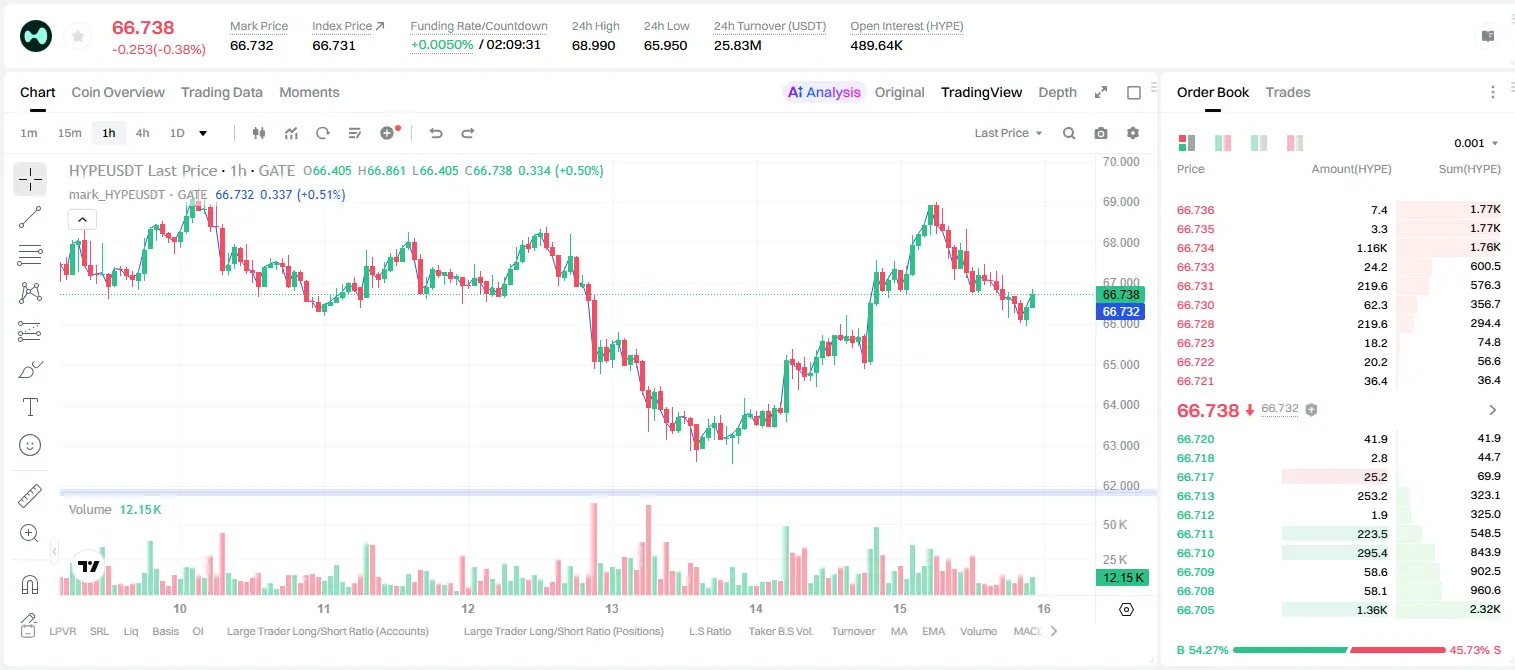This screenshot has height=670, width=1515.
Task: Select the 4h timeframe button
Action: [x=142, y=133]
